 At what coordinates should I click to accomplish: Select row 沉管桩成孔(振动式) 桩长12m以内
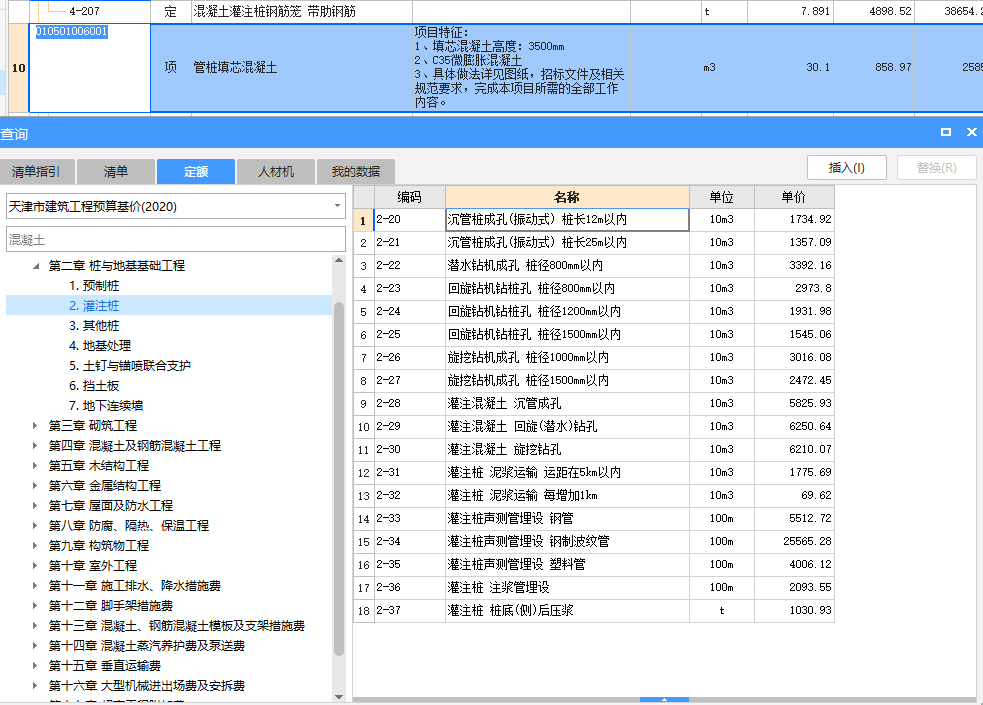tap(594, 220)
